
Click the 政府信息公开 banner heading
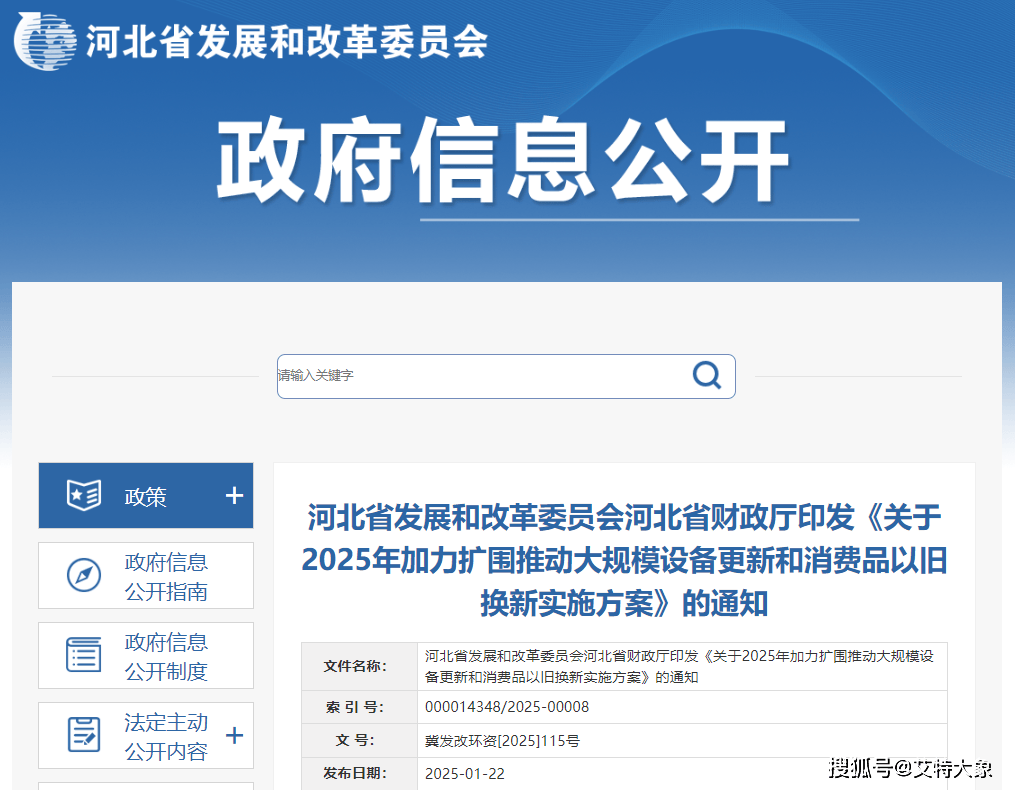[503, 161]
